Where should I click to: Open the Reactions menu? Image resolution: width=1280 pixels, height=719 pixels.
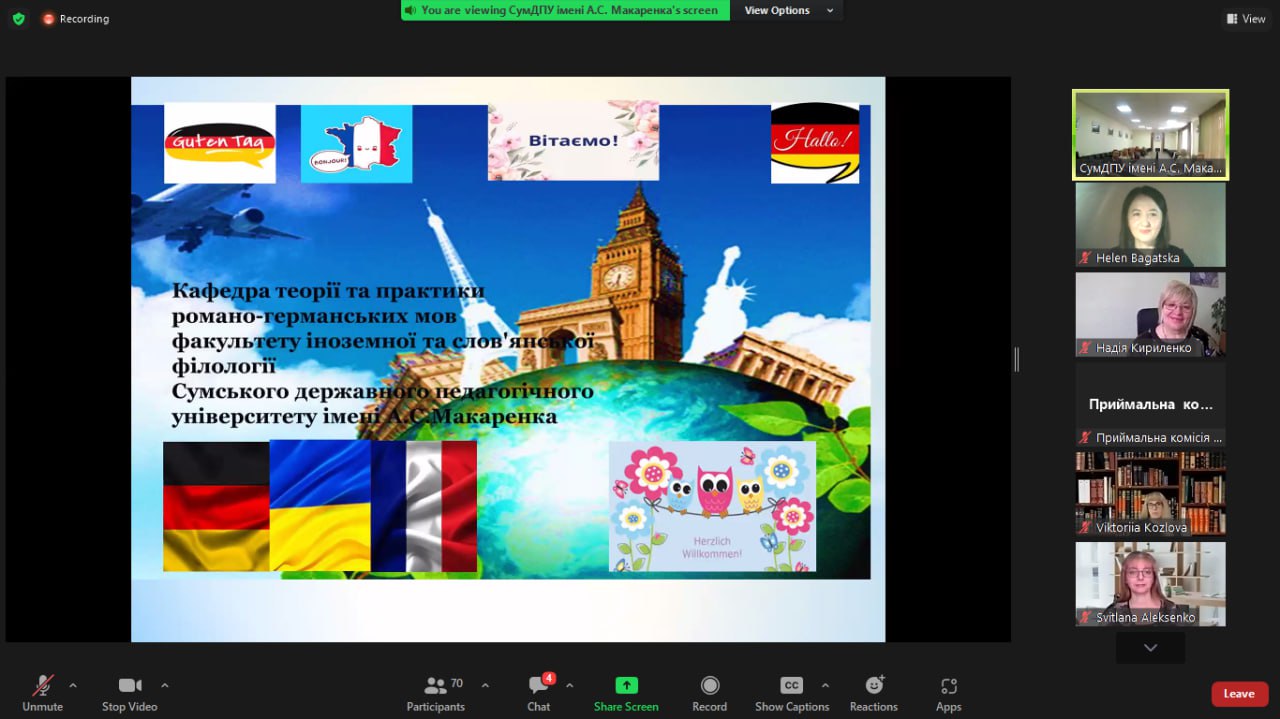click(x=873, y=693)
